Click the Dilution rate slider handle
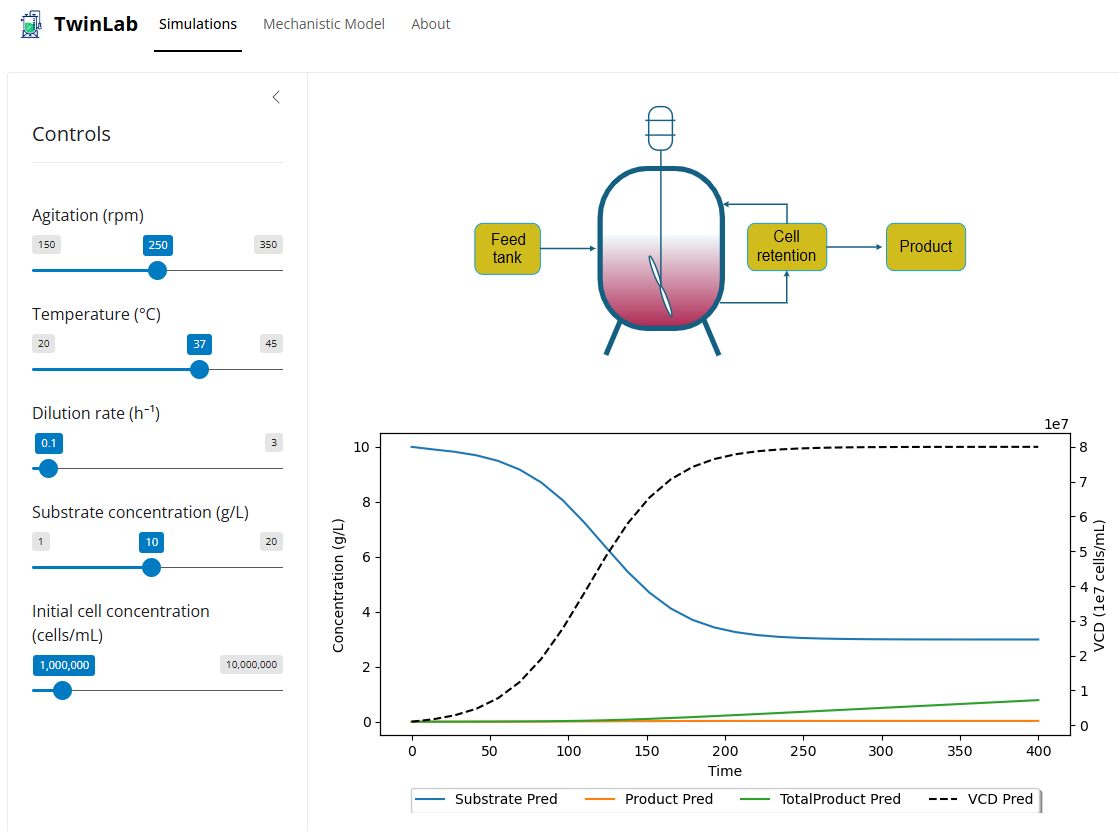The image size is (1119, 831). click(48, 468)
